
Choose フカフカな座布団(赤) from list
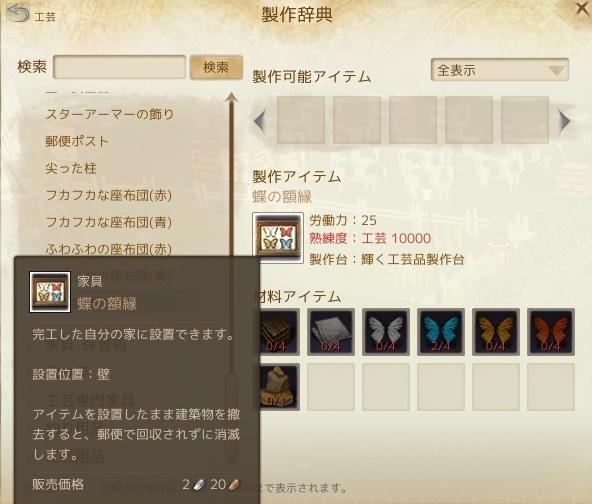point(109,195)
